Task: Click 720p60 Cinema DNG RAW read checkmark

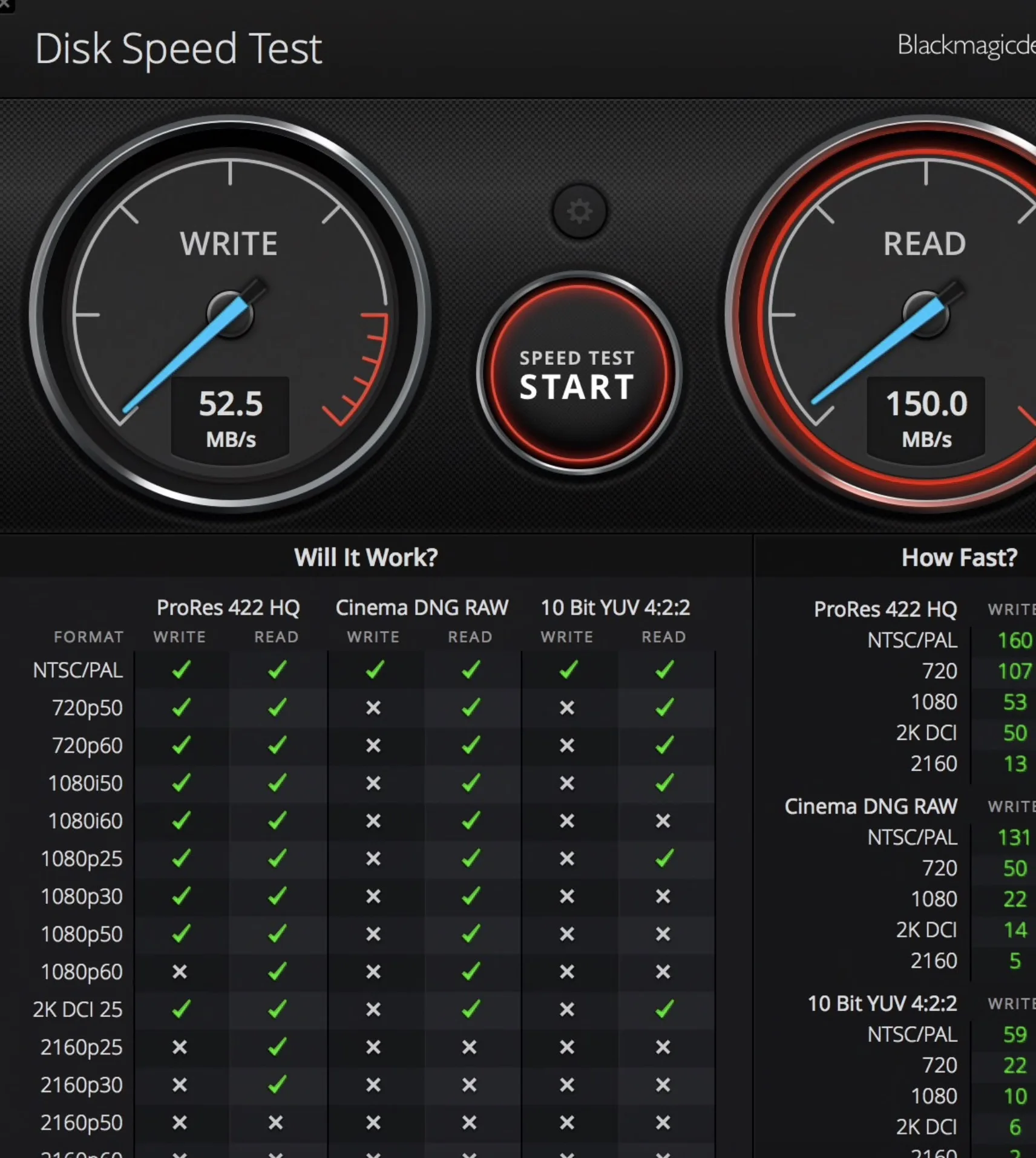Action: pyautogui.click(x=471, y=745)
